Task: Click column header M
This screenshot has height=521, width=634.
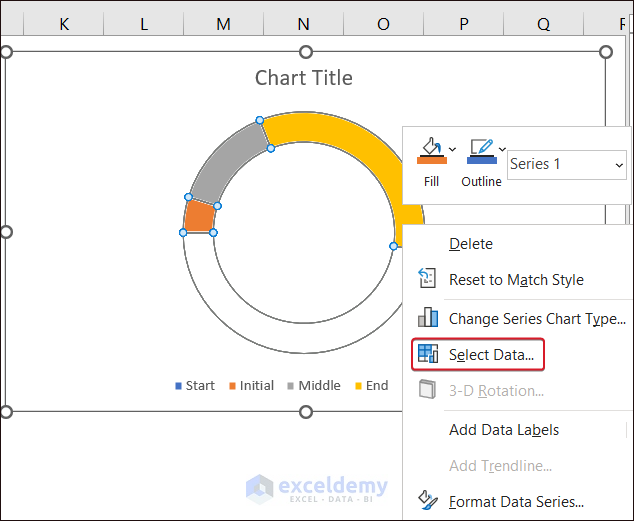Action: (x=223, y=24)
